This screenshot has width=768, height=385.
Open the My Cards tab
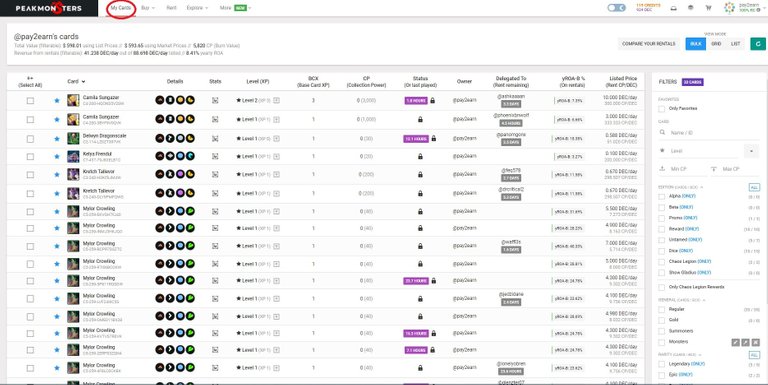coord(120,8)
